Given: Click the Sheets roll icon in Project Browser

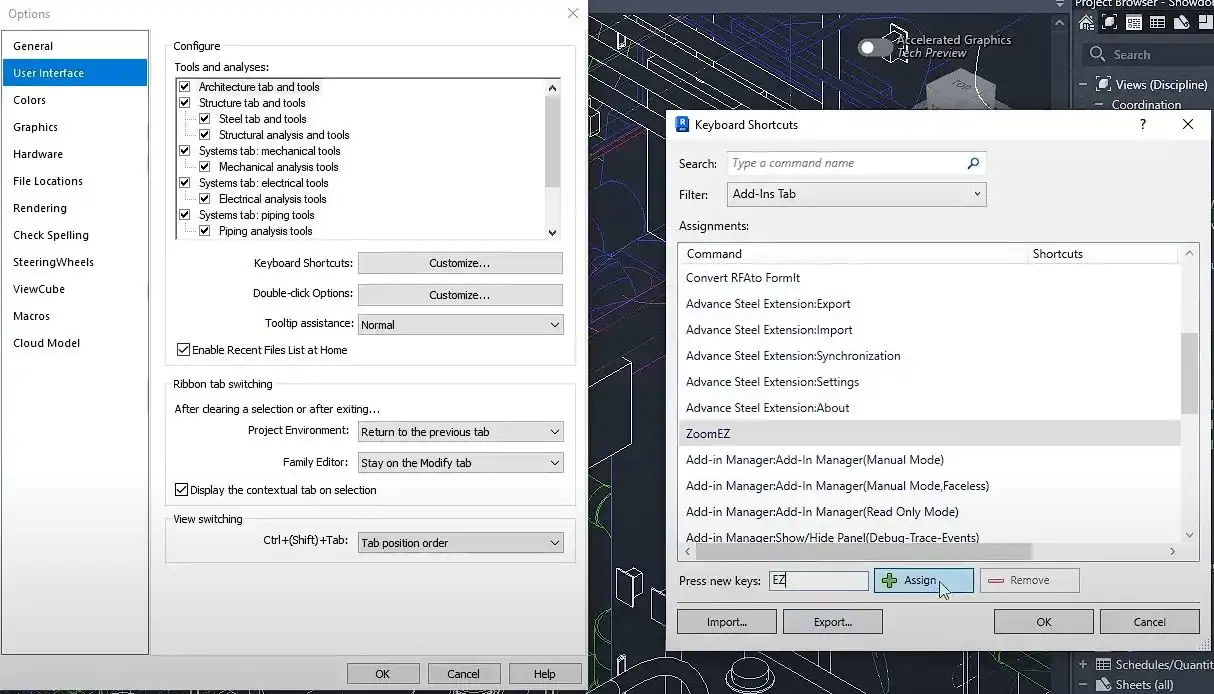Looking at the screenshot, I should (x=1182, y=23).
